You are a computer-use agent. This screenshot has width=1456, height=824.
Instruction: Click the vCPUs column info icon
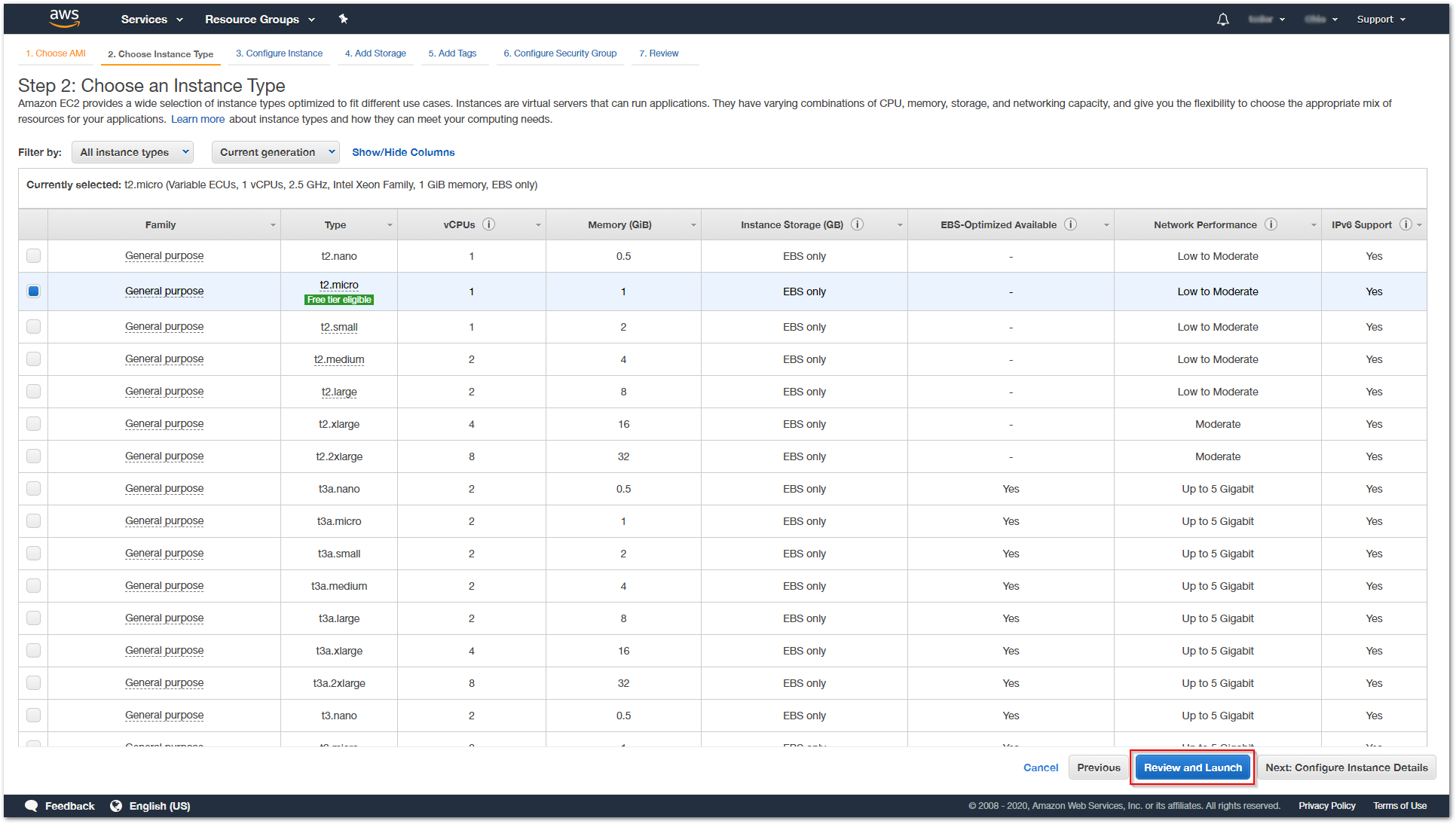point(488,224)
